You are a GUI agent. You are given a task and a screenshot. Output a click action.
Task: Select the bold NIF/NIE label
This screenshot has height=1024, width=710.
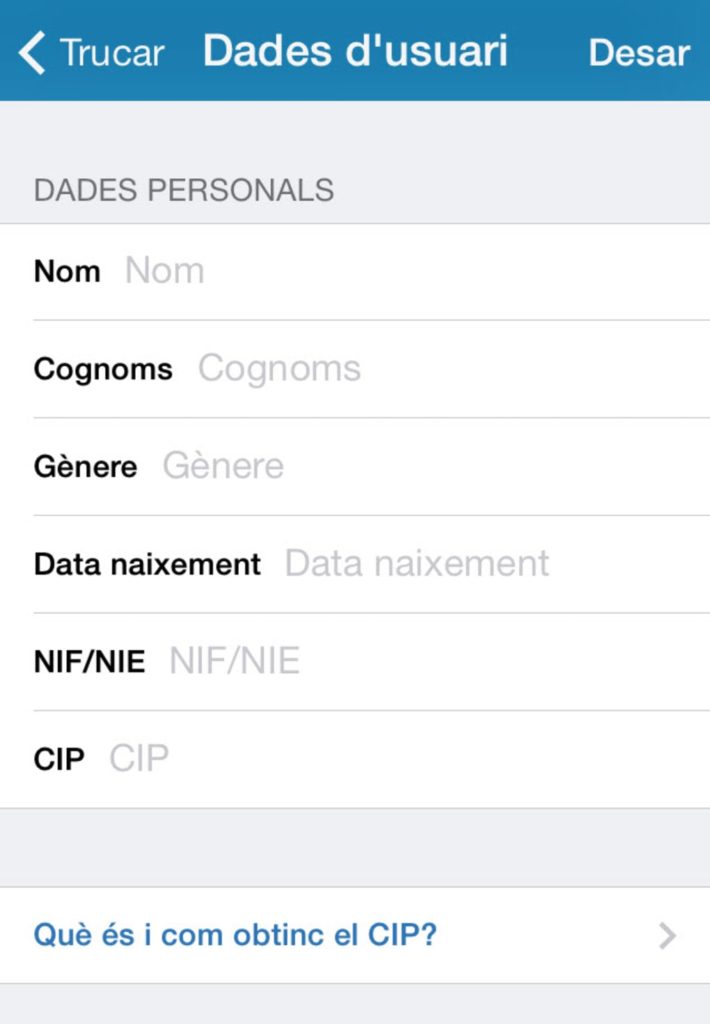click(89, 661)
